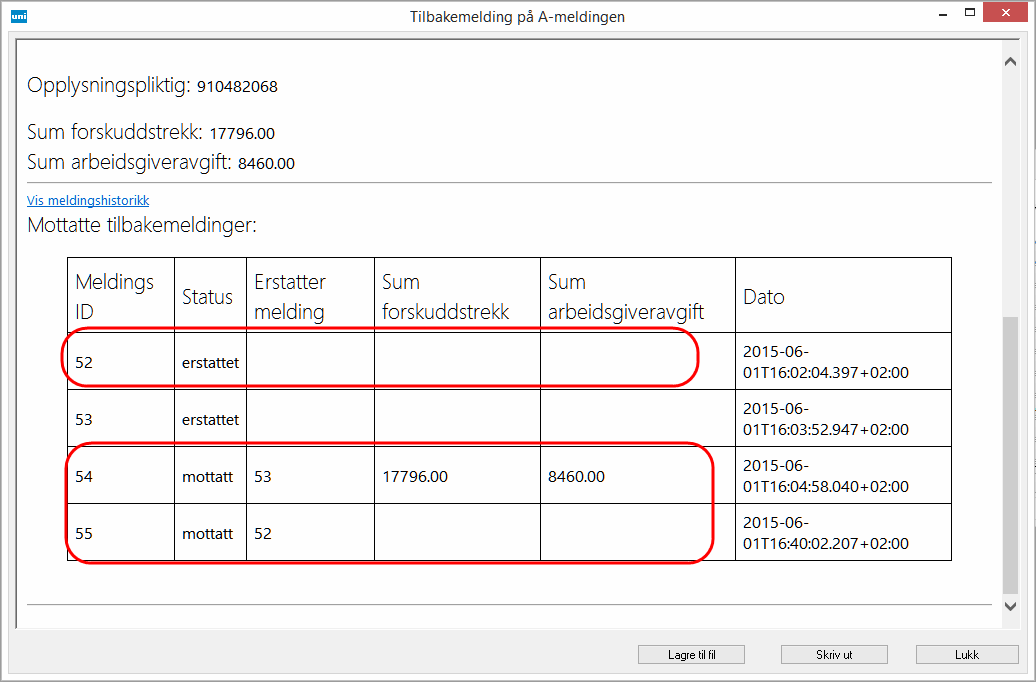Select the 17796.00 cell in the table

click(x=415, y=477)
